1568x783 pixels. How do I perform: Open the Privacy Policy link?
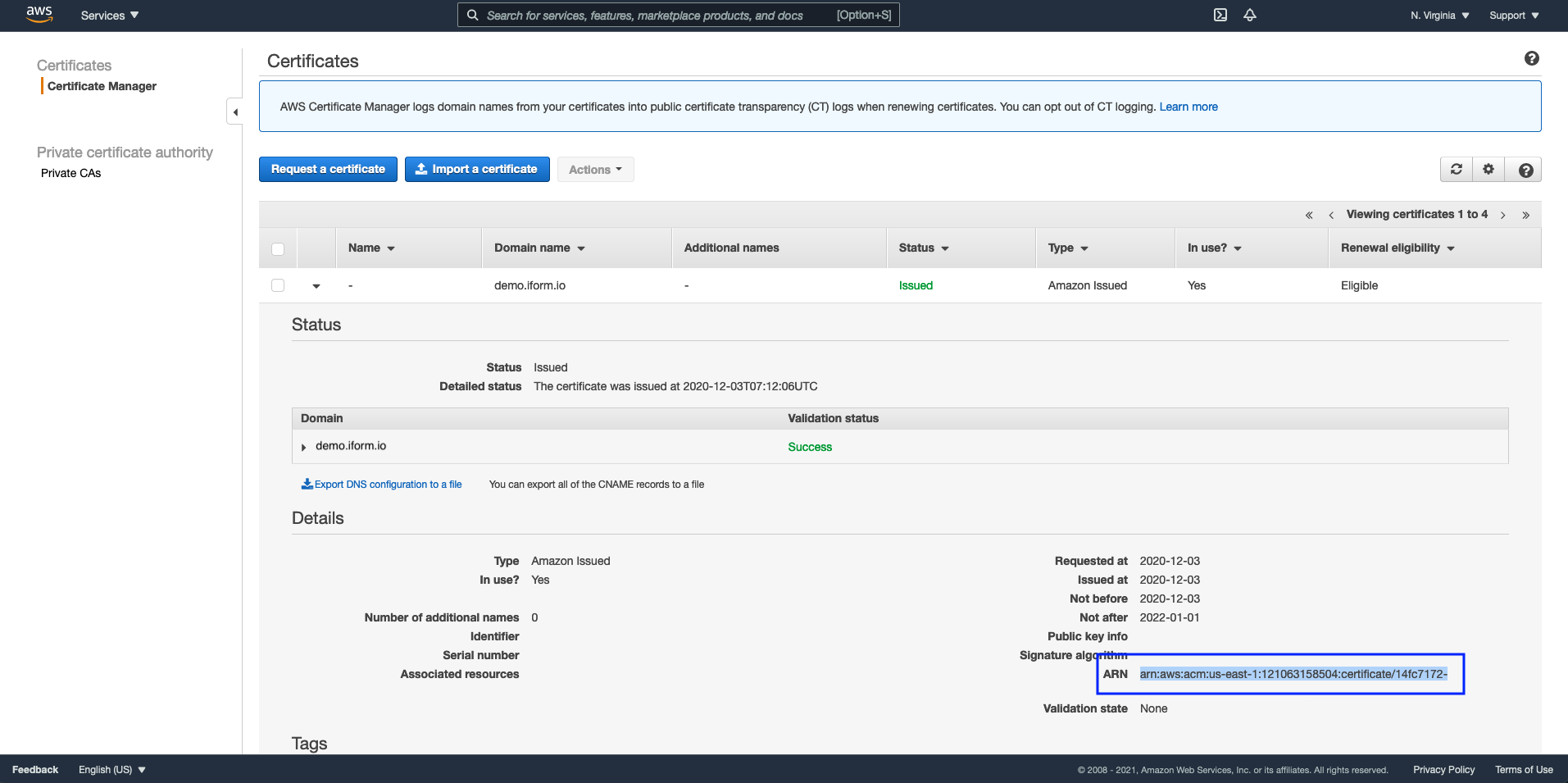[x=1443, y=769]
